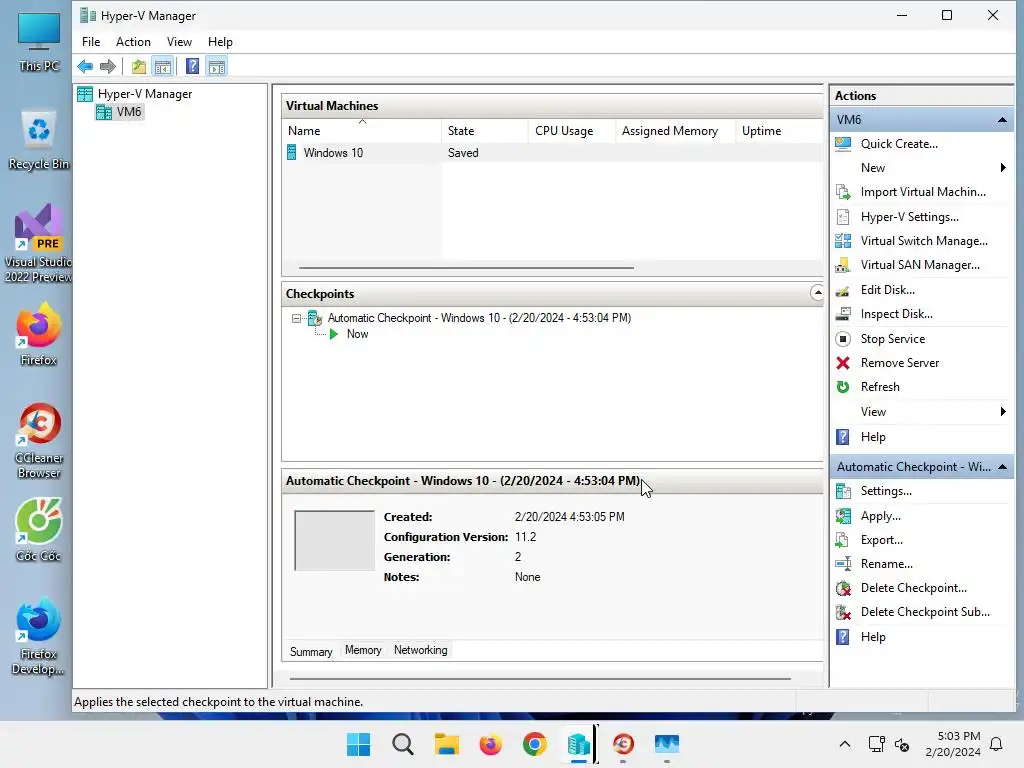The height and width of the screenshot is (768, 1024).
Task: Click the Up One Level folder icon
Action: coord(138,66)
